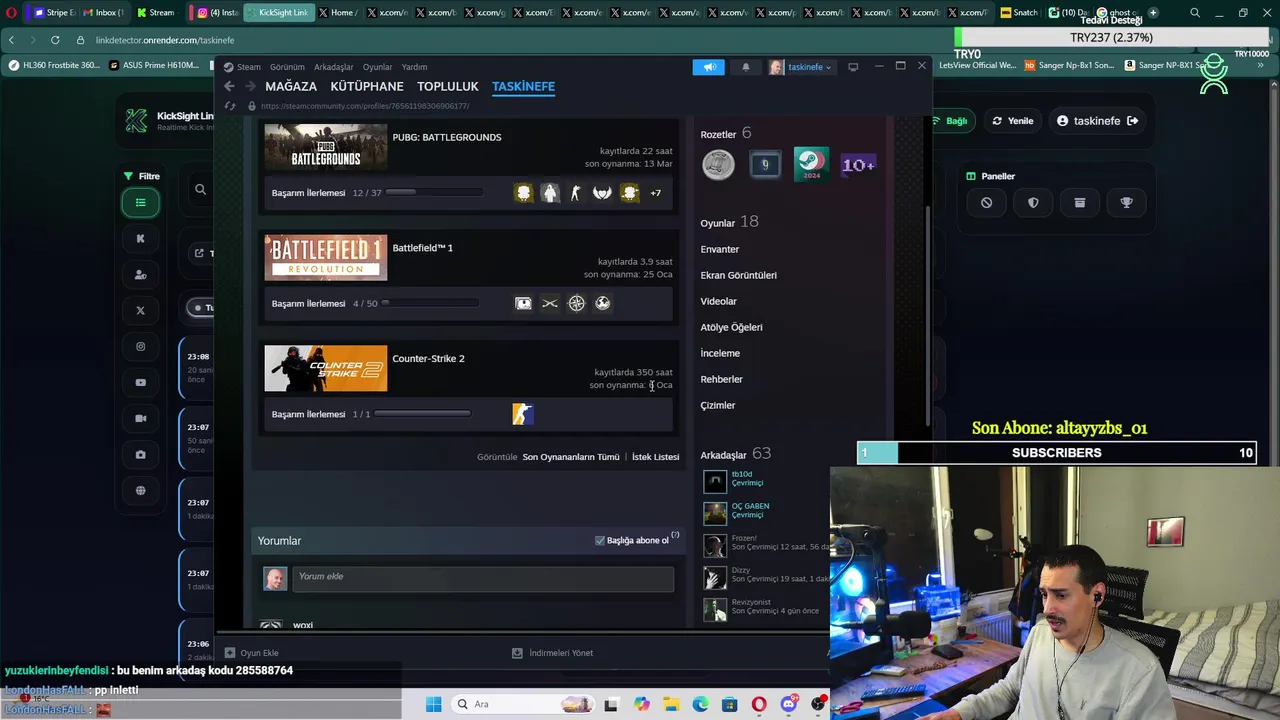Open the taskinefe account dropdown in Steam
This screenshot has width=1280, height=720.
801,67
